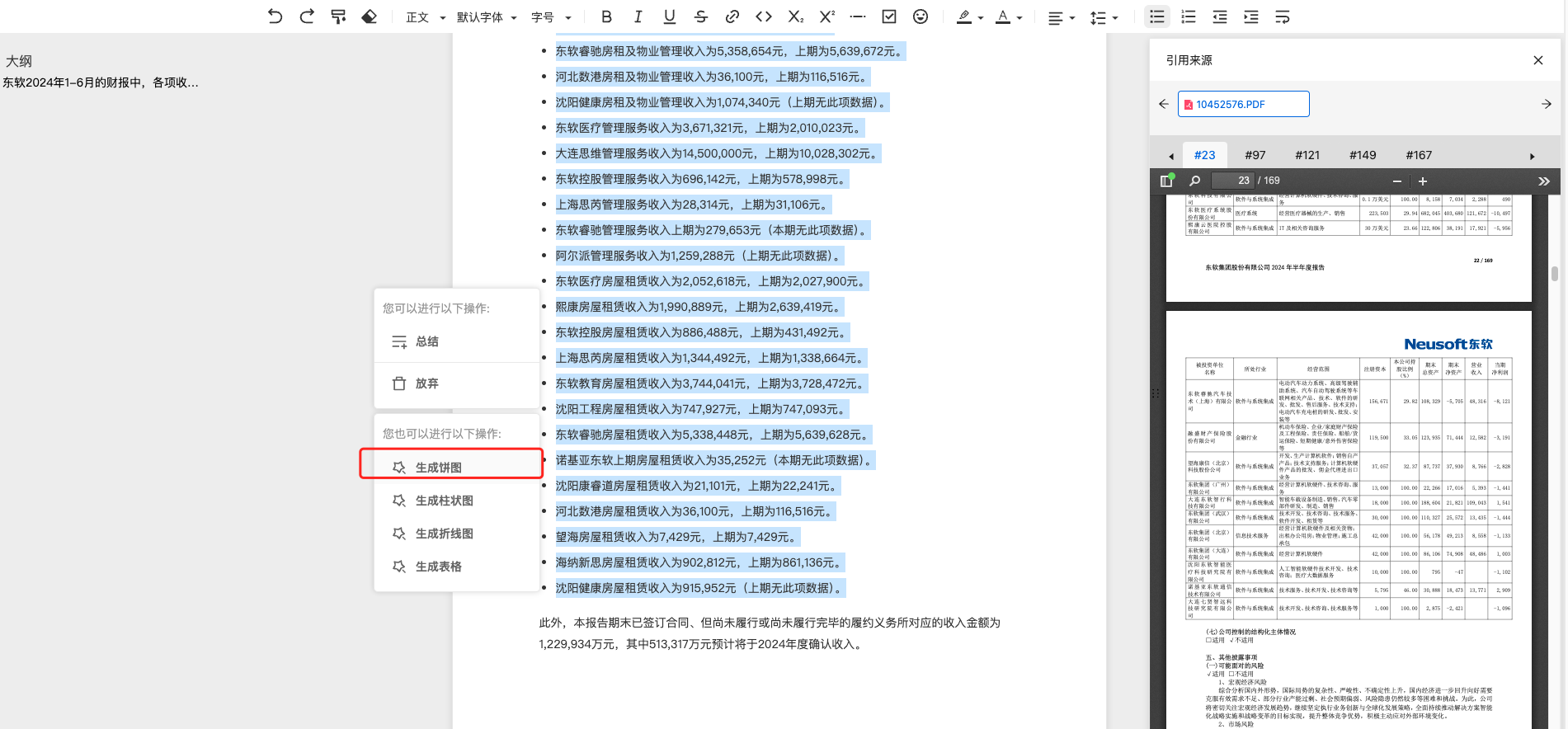The image size is (1568, 729).
Task: Open the highlight color dropdown arrow
Action: pos(981,17)
